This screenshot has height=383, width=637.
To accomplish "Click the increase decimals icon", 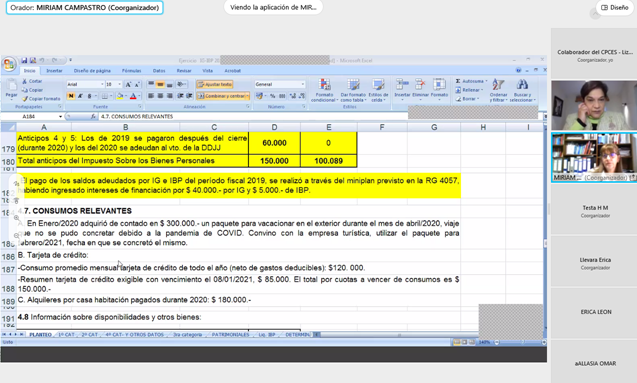I will click(292, 96).
